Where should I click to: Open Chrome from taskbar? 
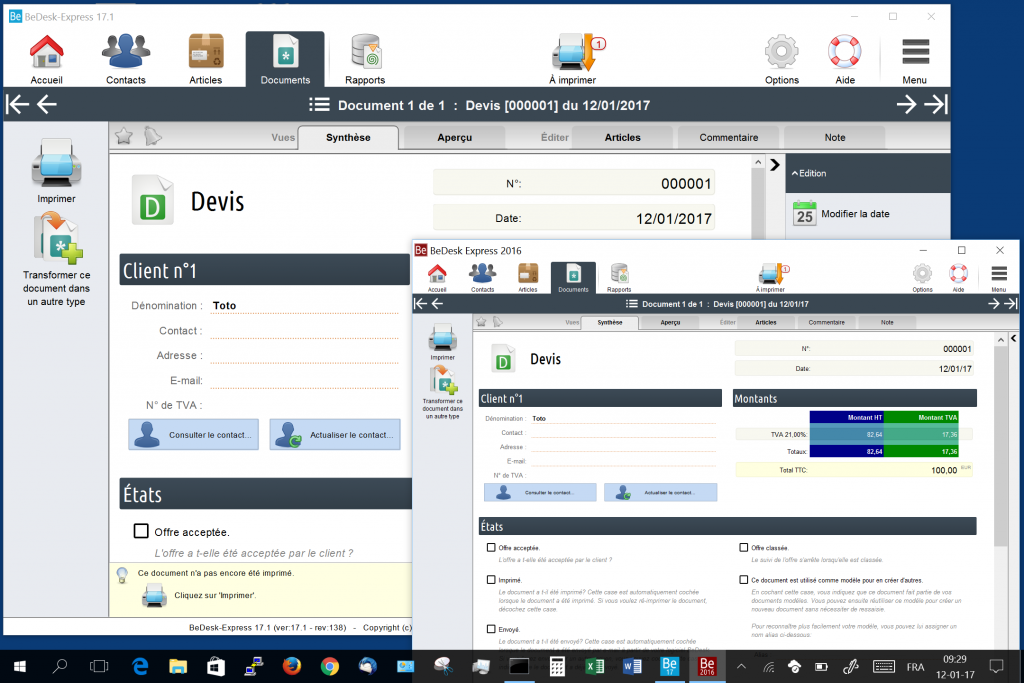pos(330,667)
